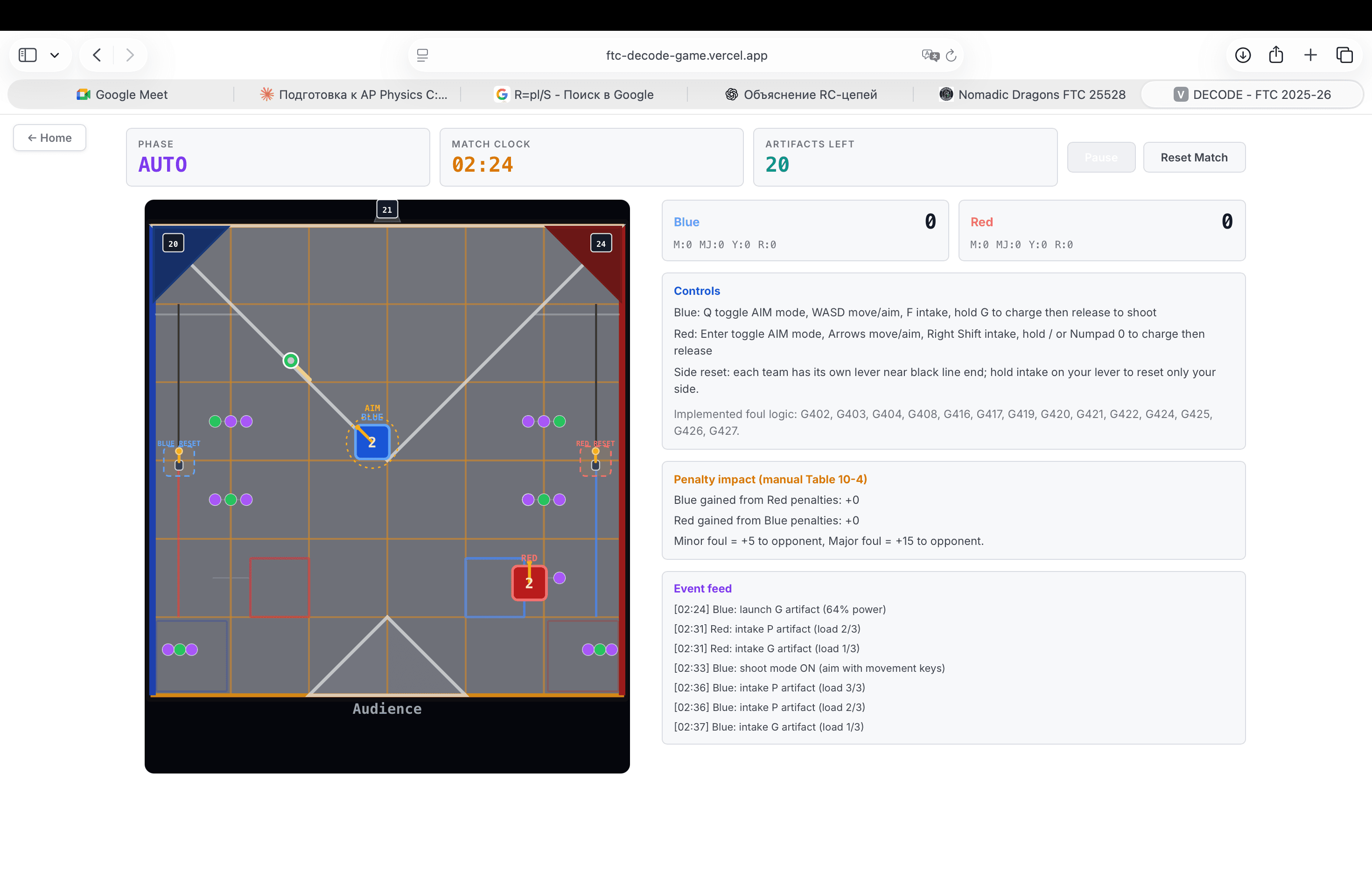Viewport: 1372px width, 892px height.
Task: Open the Share menu icon
Action: (1276, 56)
